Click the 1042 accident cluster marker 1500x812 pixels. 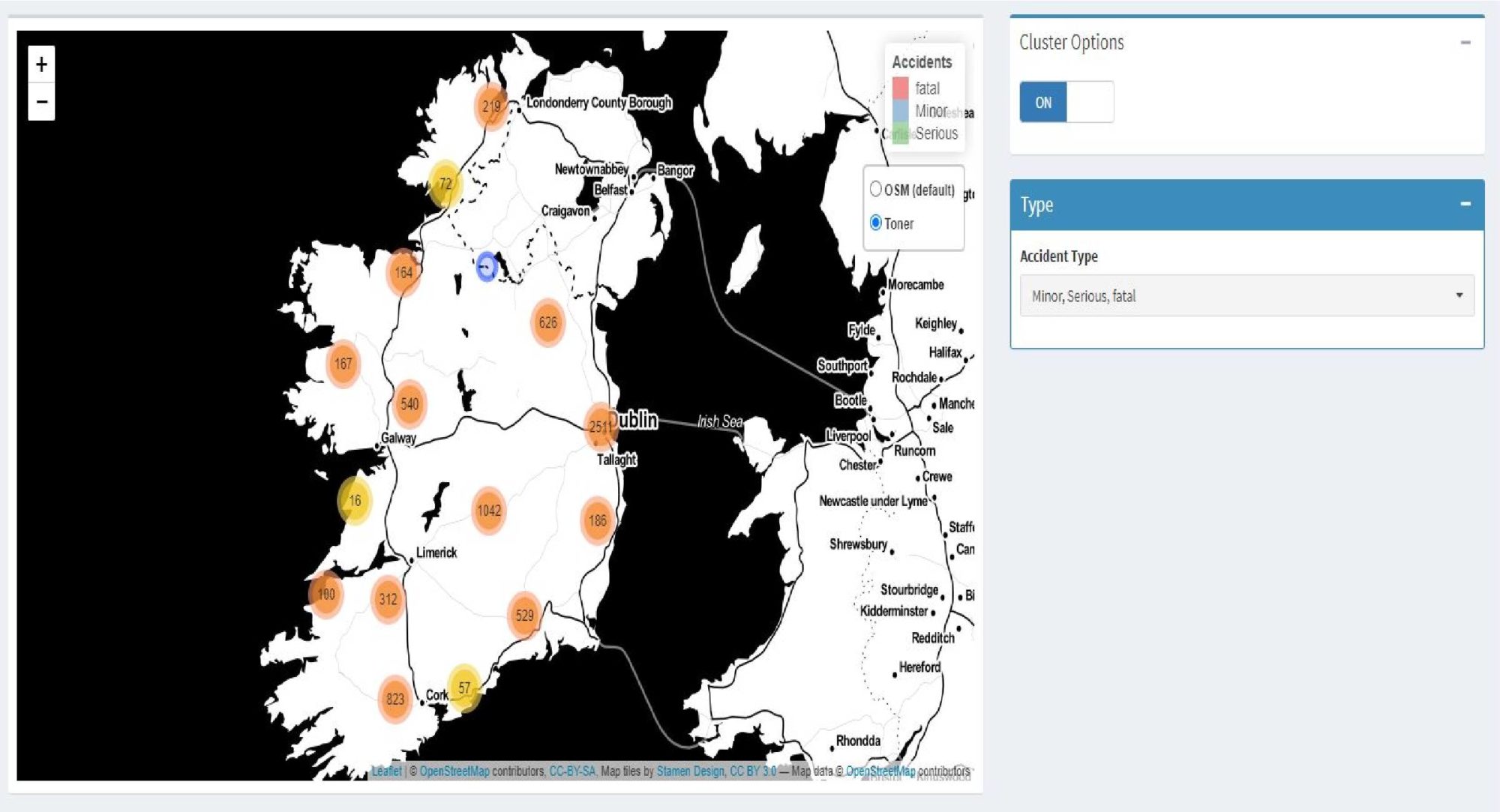pyautogui.click(x=488, y=511)
